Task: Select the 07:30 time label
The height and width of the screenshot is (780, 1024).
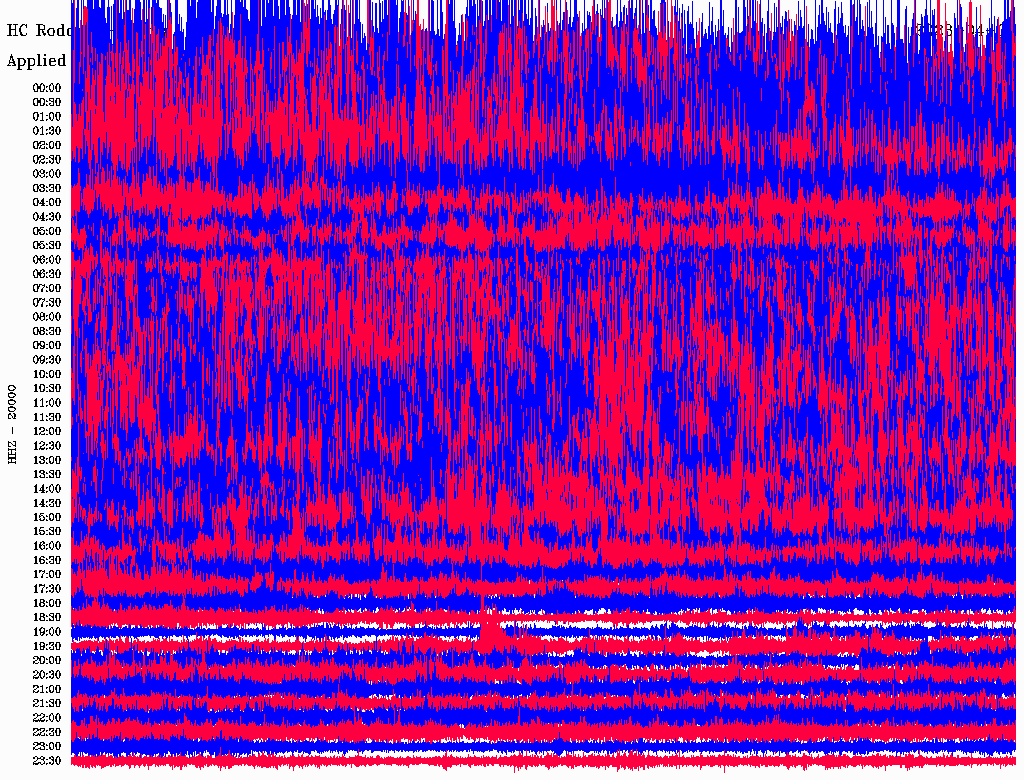Action: coord(47,302)
